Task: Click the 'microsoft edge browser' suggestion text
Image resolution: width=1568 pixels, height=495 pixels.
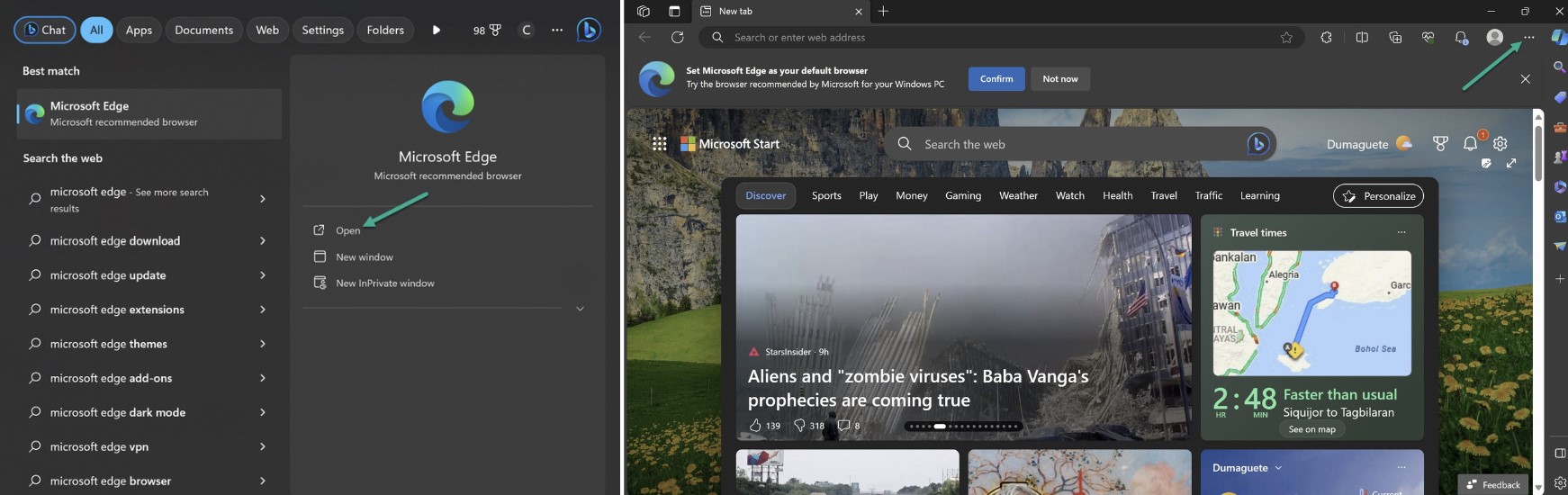Action: [111, 481]
